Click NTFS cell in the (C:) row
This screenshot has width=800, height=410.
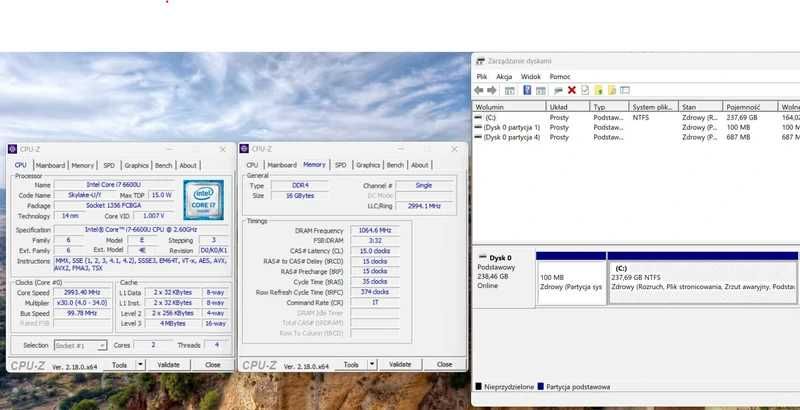[641, 117]
